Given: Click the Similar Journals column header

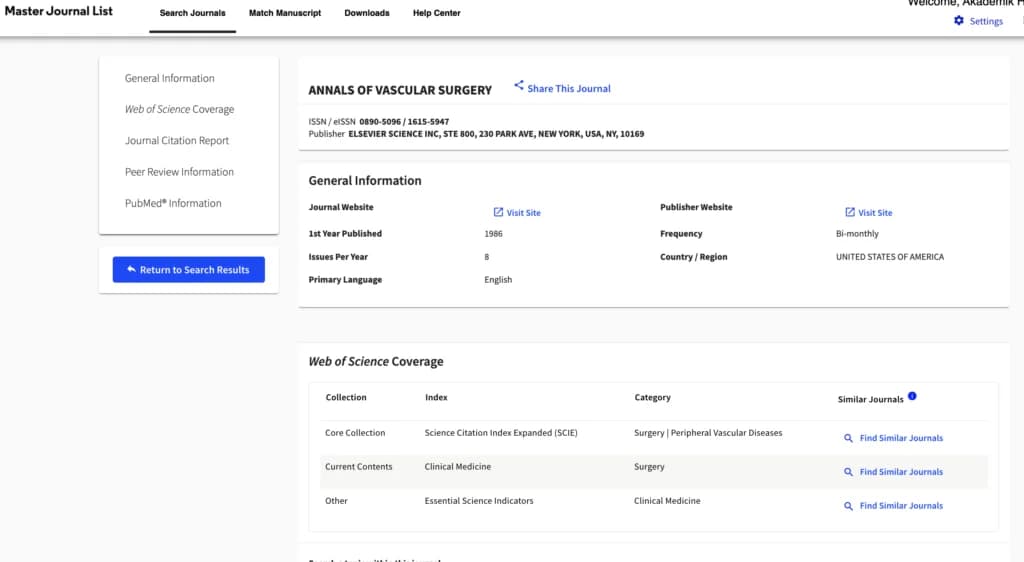Looking at the screenshot, I should (871, 399).
